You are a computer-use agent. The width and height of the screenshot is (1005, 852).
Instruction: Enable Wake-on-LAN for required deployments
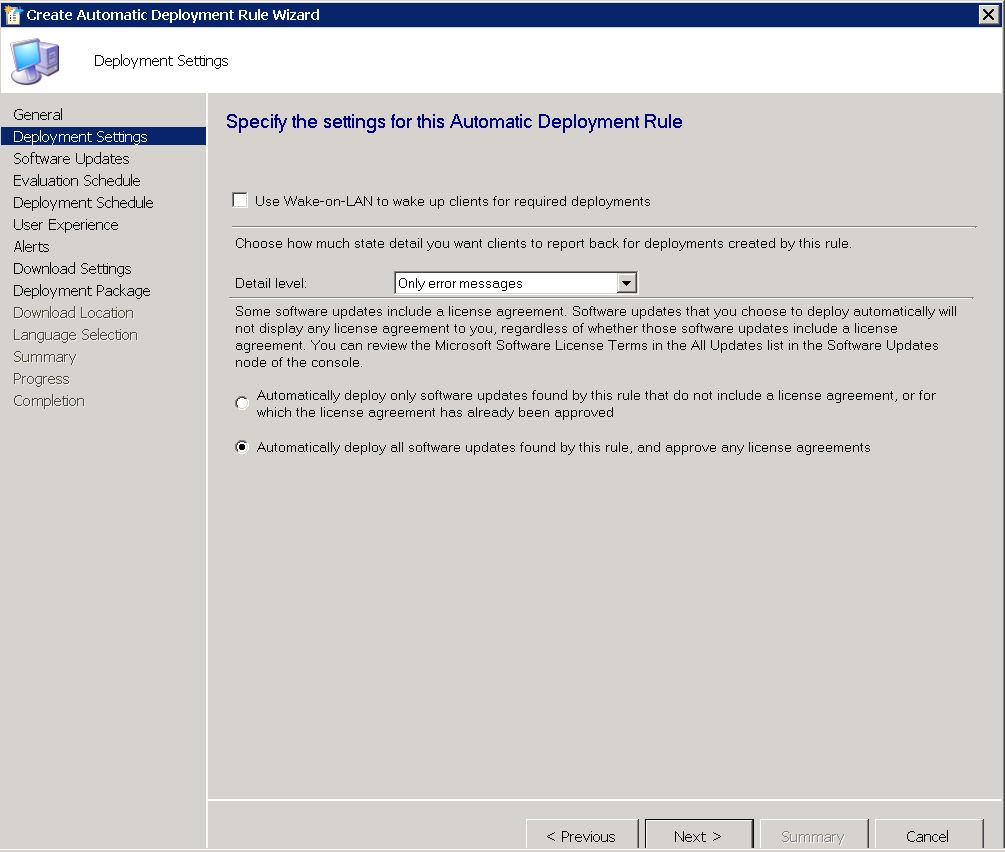click(x=240, y=201)
